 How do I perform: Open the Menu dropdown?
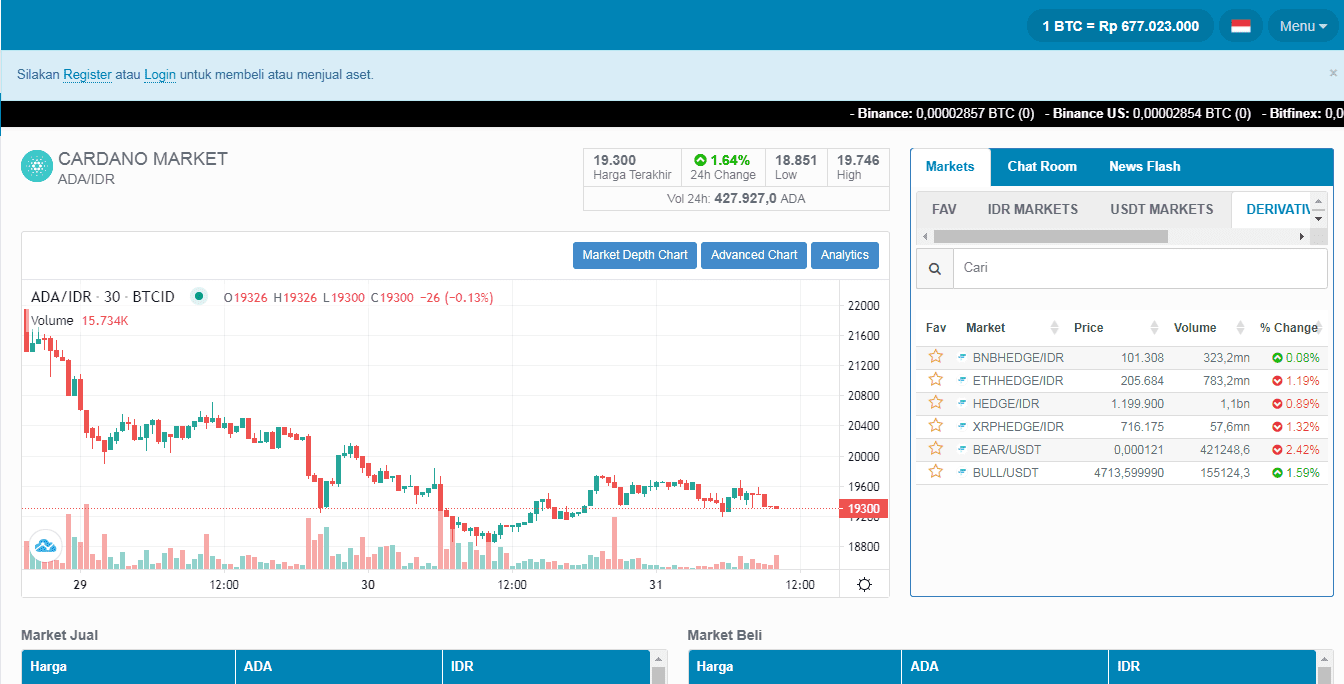click(x=1303, y=25)
